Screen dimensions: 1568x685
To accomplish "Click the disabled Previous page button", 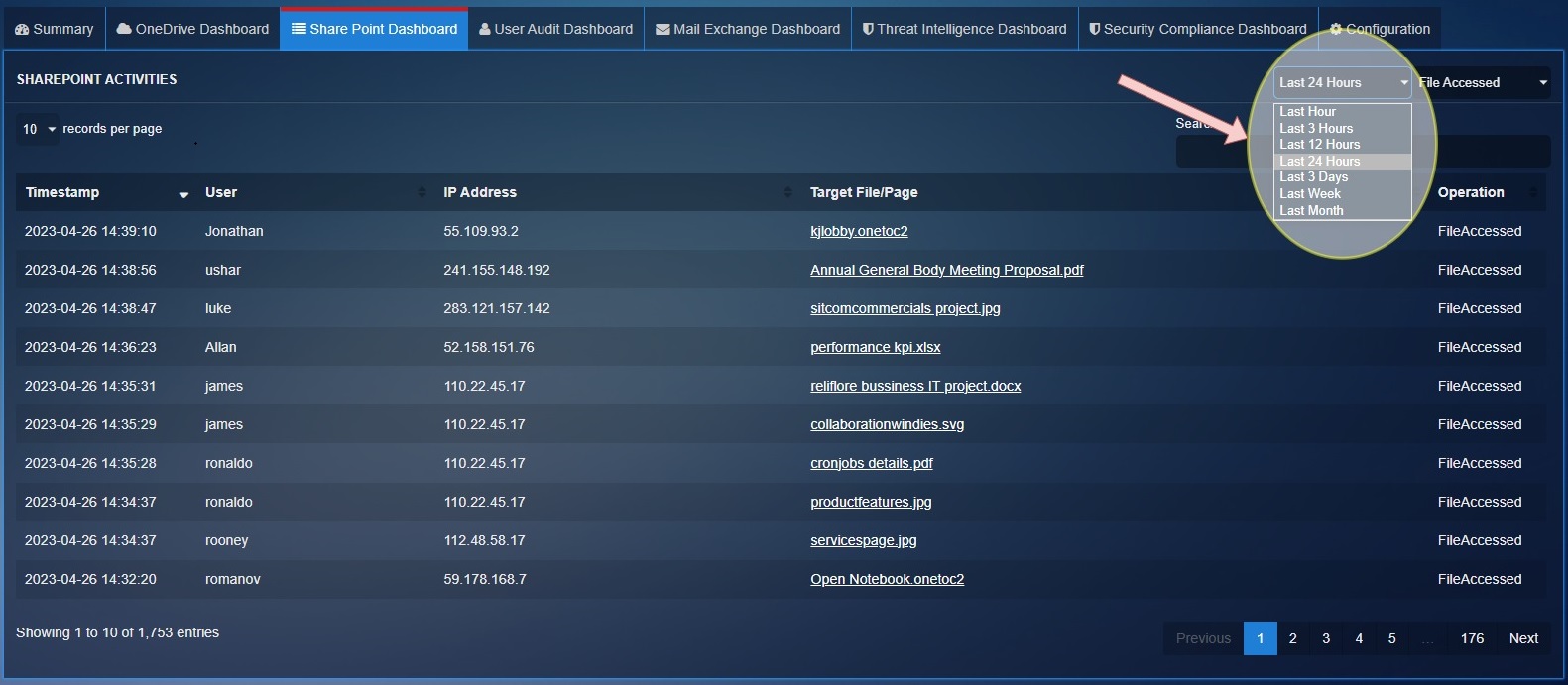I will pyautogui.click(x=1203, y=638).
